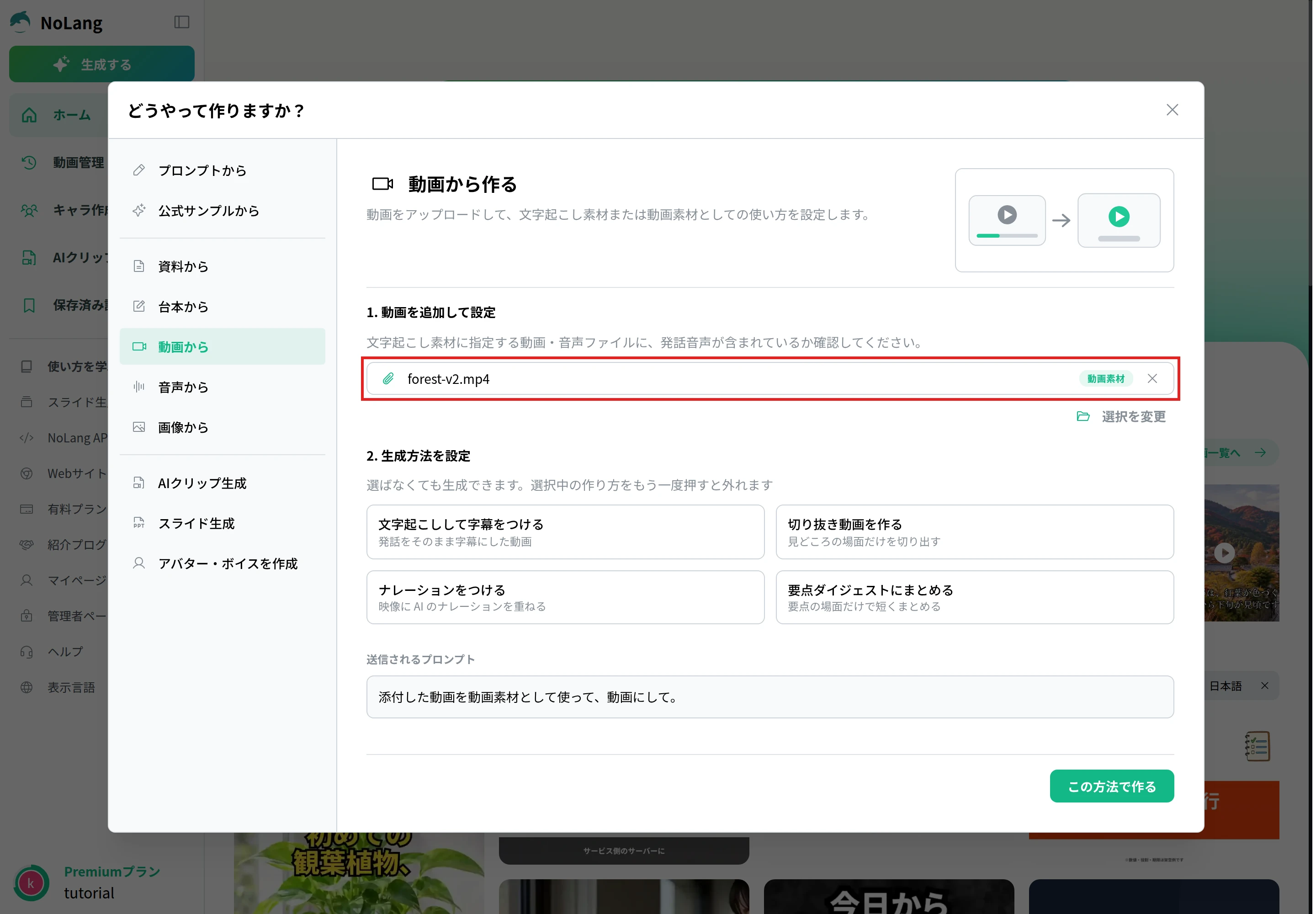Switch to 音声から option
Screen dimensions: 1316x914
[222, 387]
